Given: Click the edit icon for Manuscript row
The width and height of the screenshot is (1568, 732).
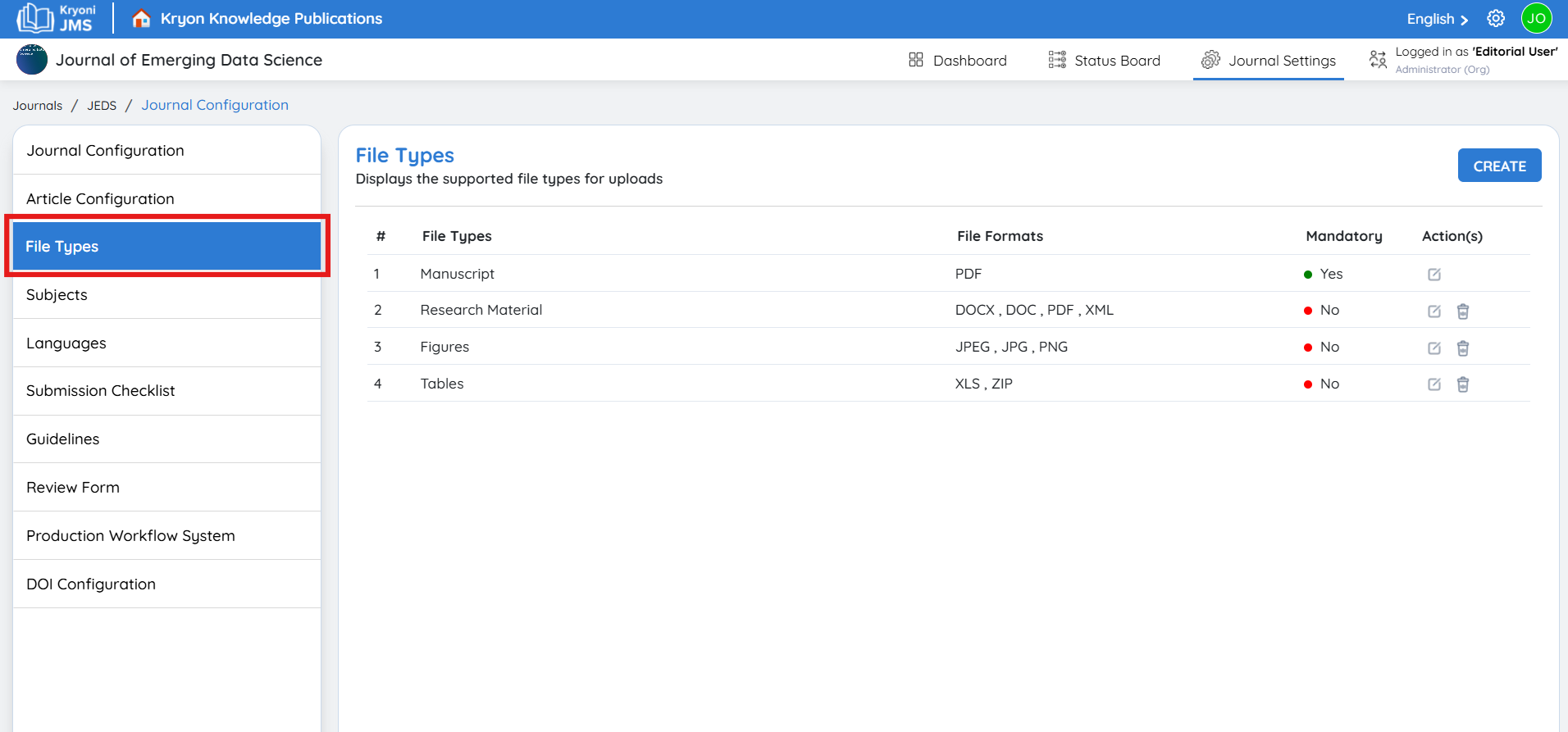Looking at the screenshot, I should pyautogui.click(x=1434, y=275).
